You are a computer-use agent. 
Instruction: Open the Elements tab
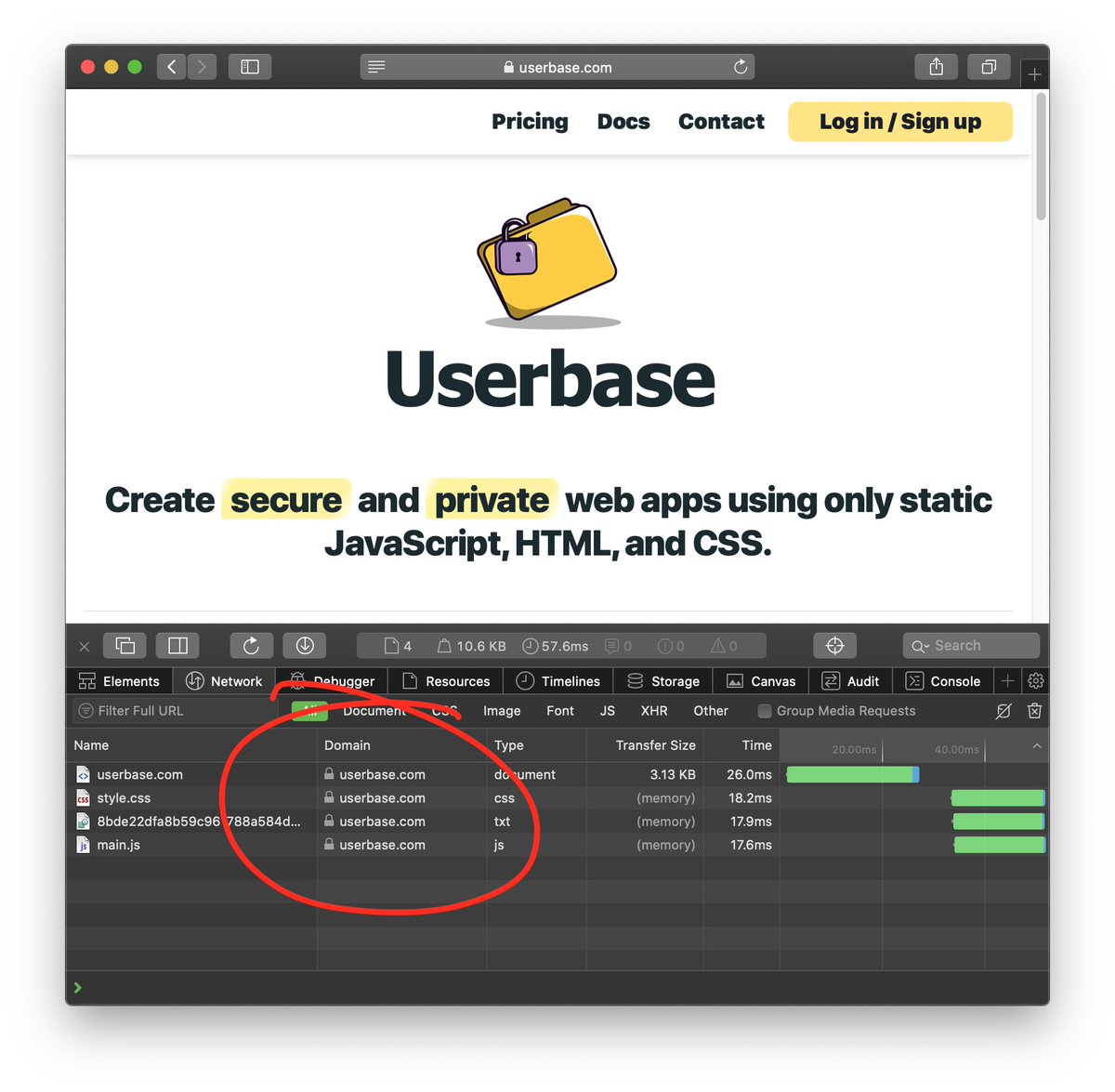(x=120, y=681)
